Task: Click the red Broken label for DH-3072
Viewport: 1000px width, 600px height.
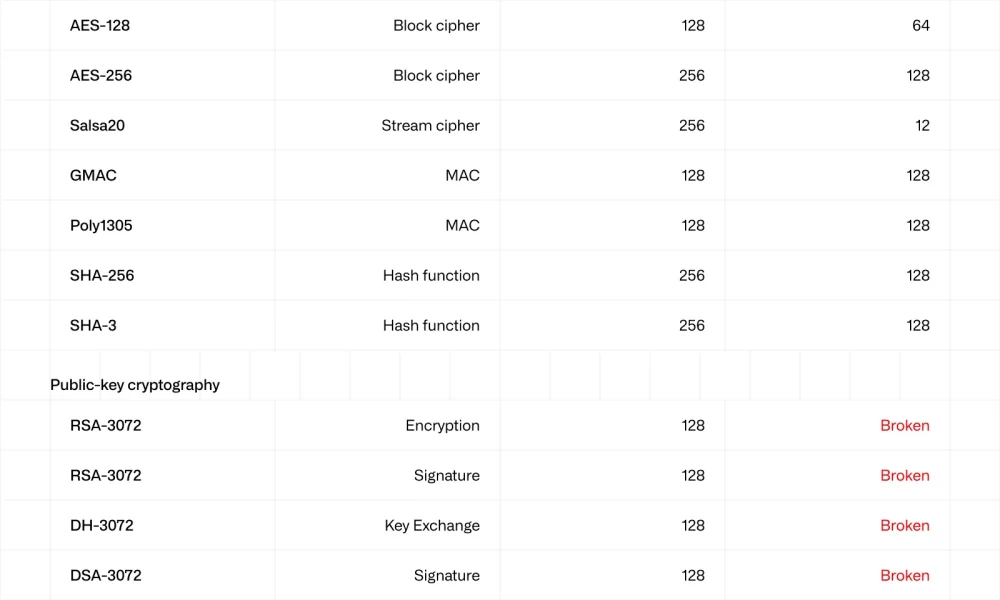Action: tap(904, 526)
